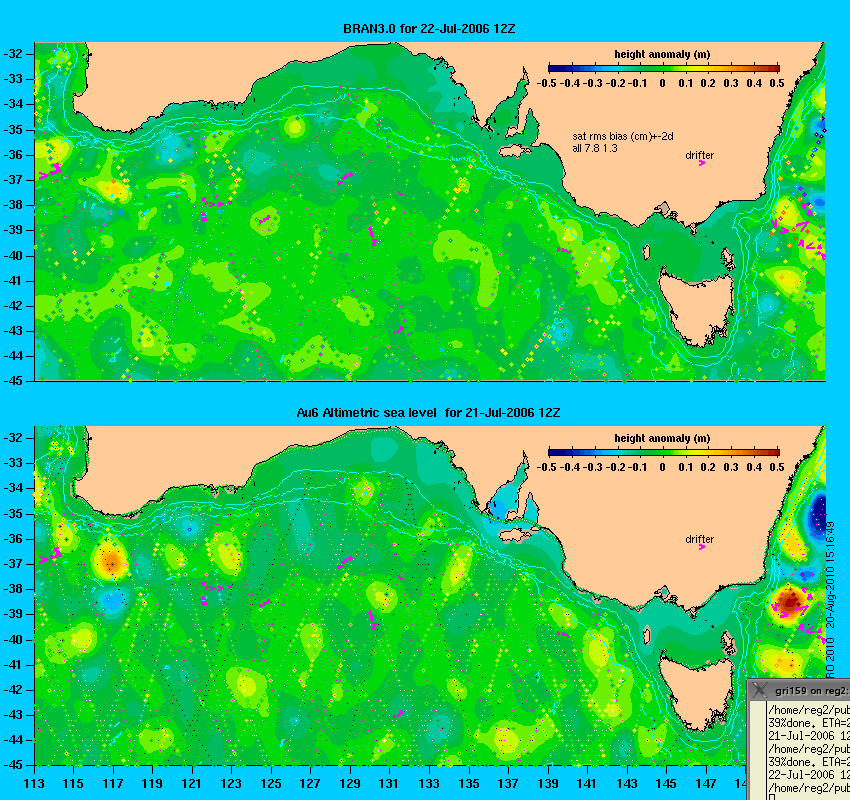Click latitude label -44 in the Au6 panel
Image resolution: width=850 pixels, height=800 pixels.
coord(14,740)
